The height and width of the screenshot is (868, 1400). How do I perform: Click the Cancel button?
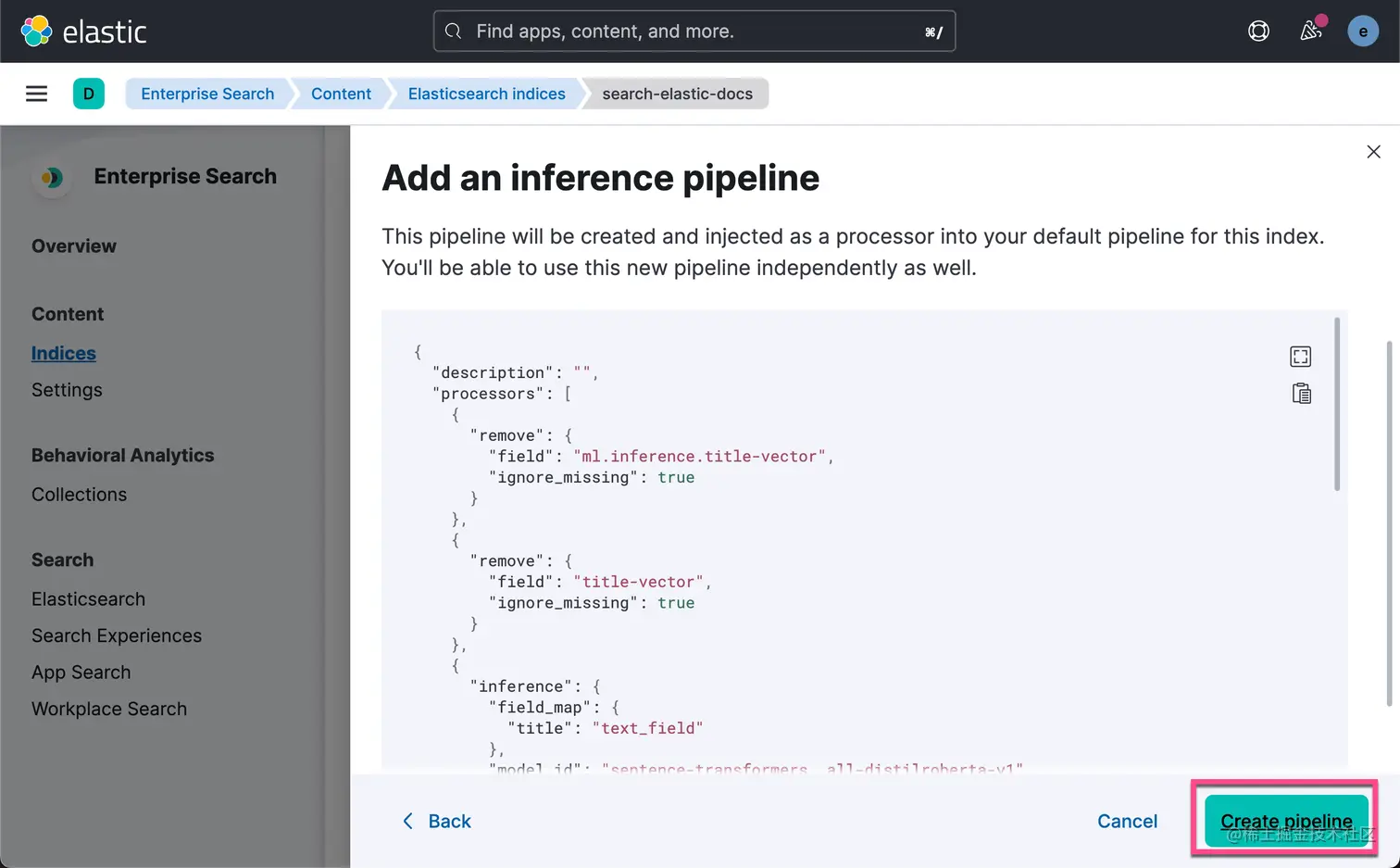[1127, 822]
